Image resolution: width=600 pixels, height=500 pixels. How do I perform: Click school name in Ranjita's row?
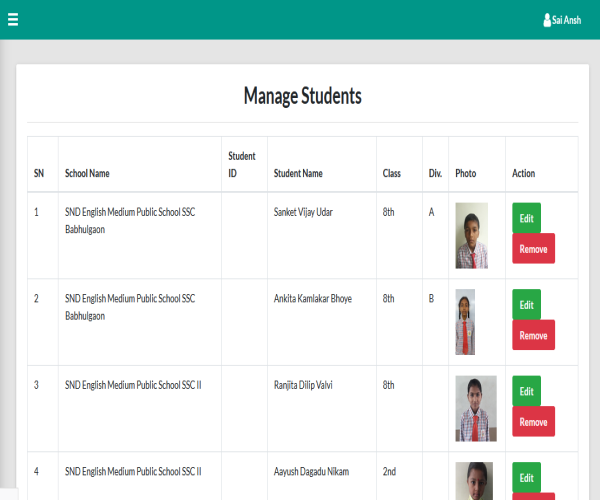click(133, 385)
